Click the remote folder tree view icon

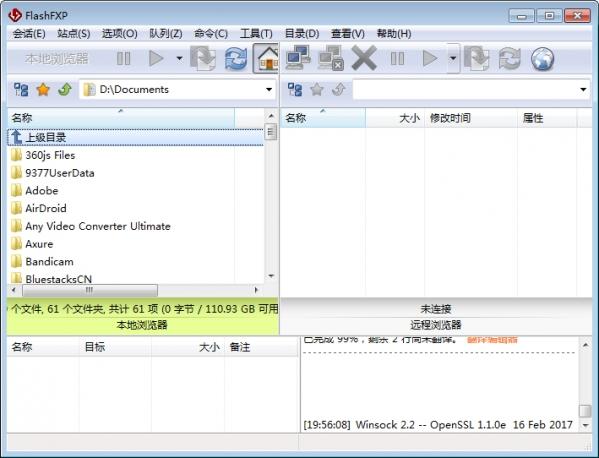295,90
